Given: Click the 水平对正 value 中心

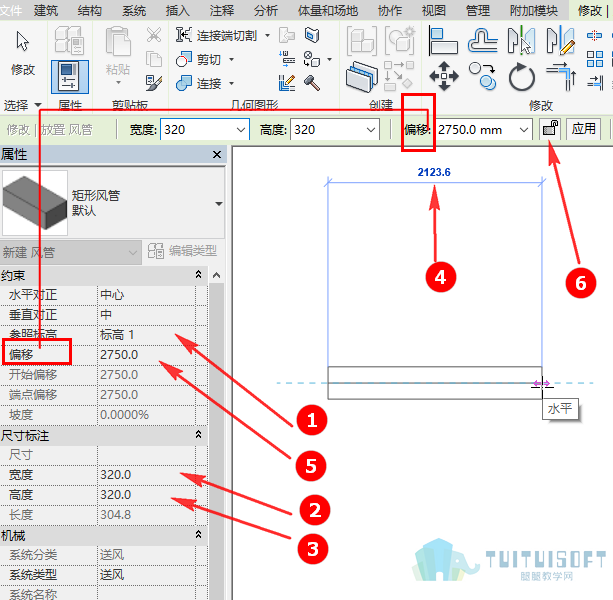Looking at the screenshot, I should tap(146, 295).
